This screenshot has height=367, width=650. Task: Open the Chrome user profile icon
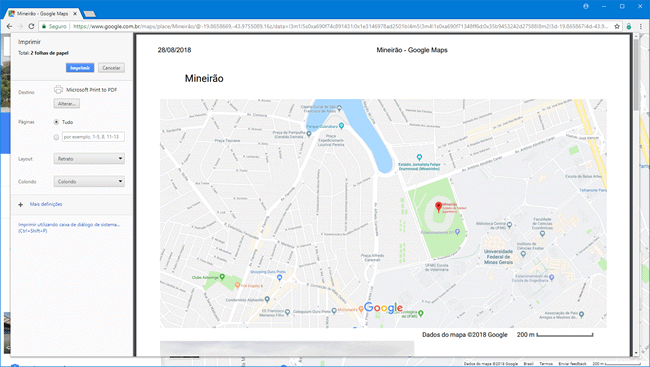coord(586,6)
